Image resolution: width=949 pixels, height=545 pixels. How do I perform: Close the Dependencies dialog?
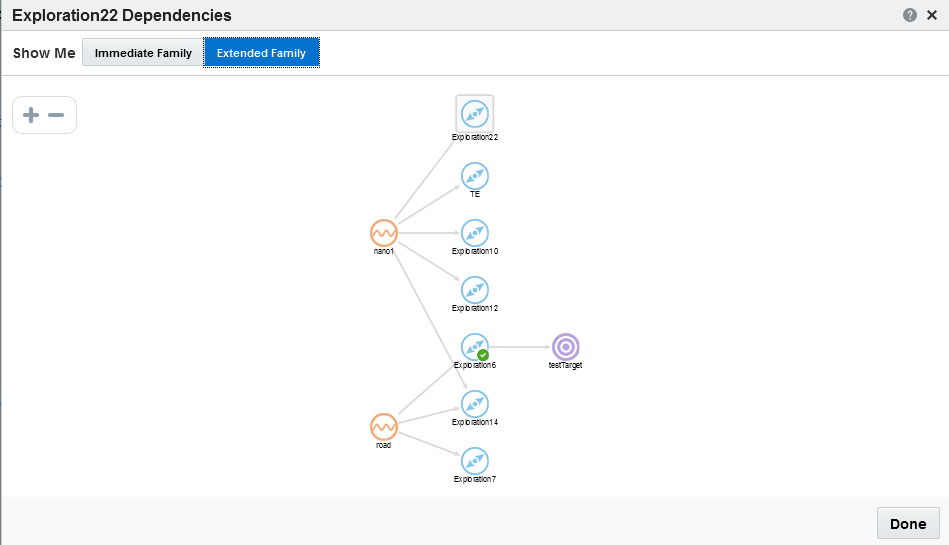coord(932,15)
